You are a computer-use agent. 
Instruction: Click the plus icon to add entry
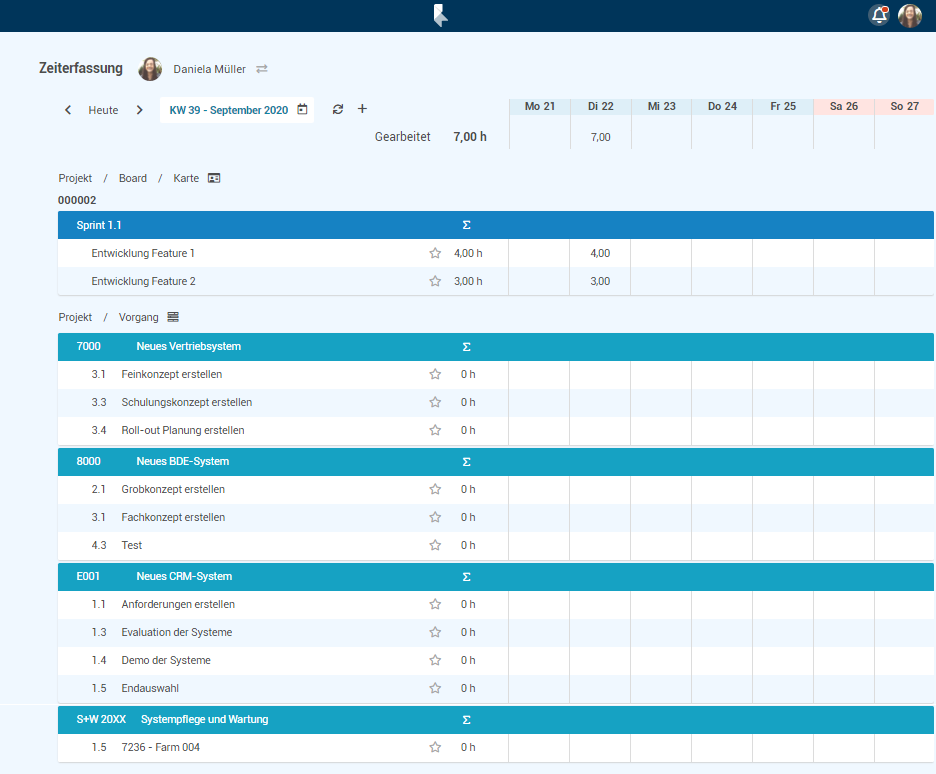pos(362,109)
